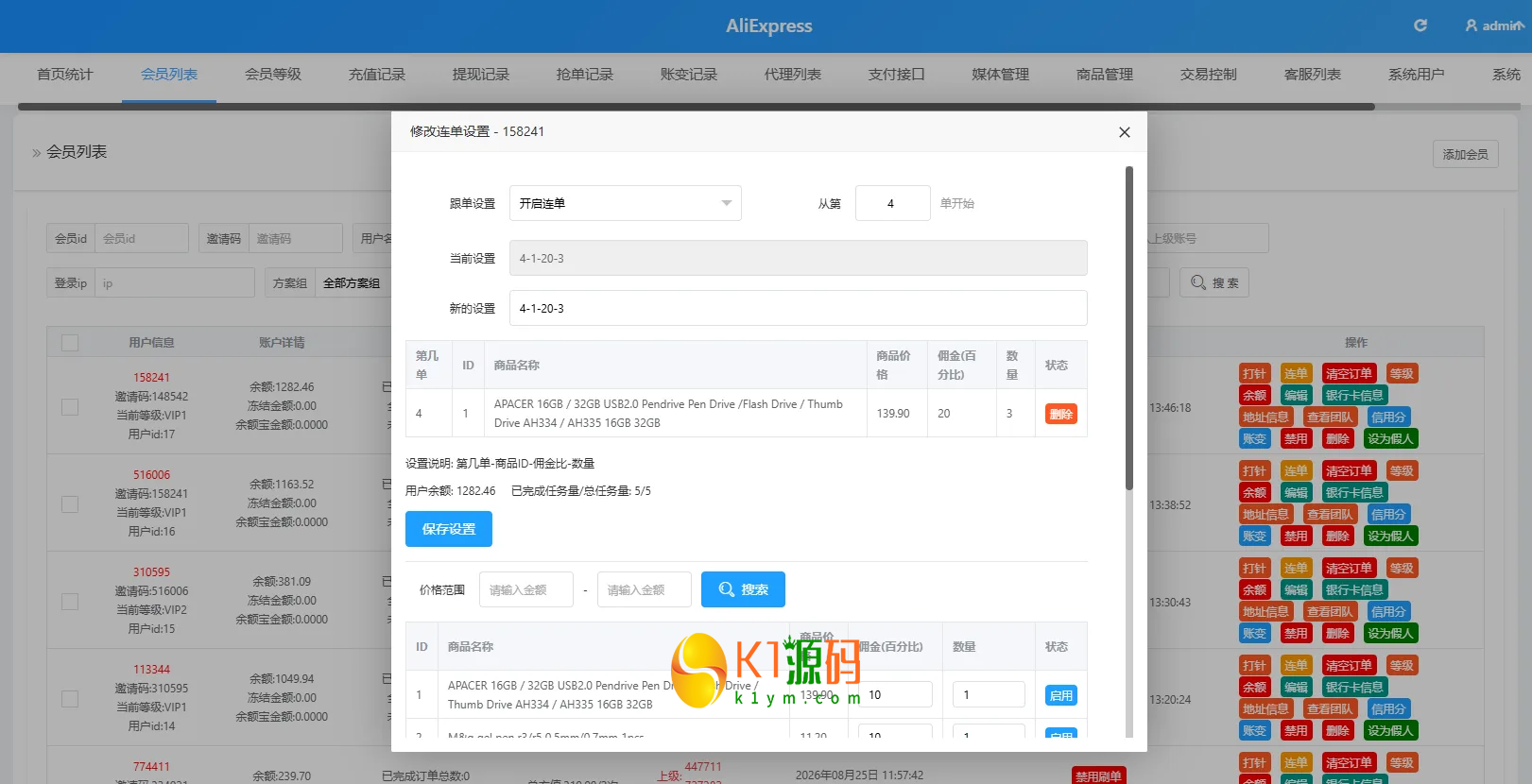Click the 新的设置 input field

pos(798,309)
